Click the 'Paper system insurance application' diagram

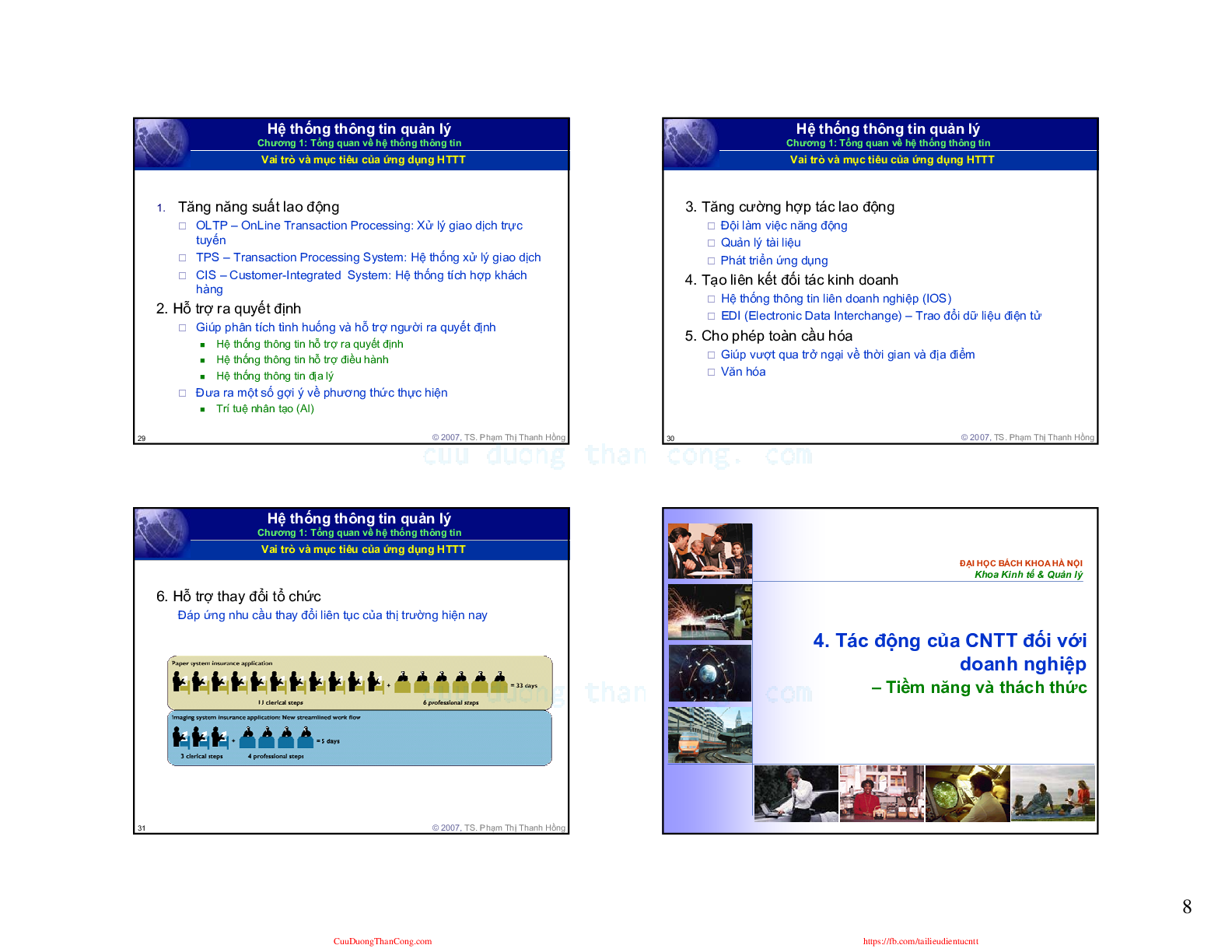(359, 683)
